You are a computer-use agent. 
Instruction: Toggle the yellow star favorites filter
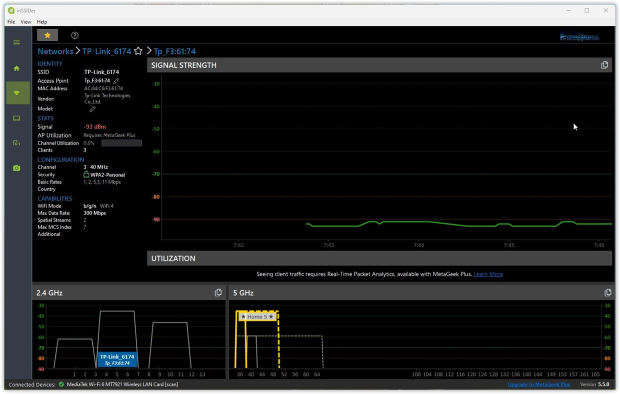(x=47, y=35)
